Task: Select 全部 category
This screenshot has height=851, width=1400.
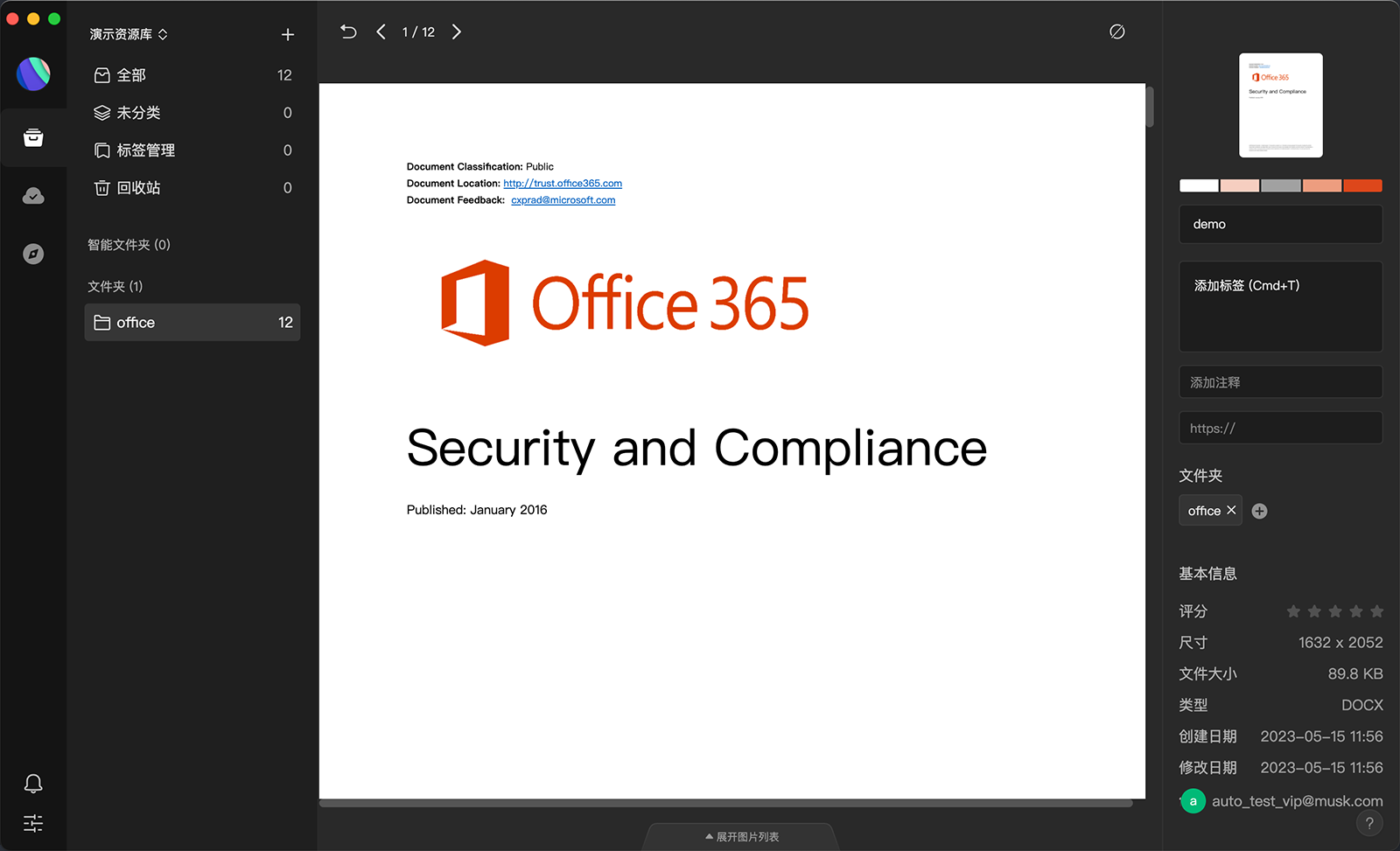Action: [192, 75]
